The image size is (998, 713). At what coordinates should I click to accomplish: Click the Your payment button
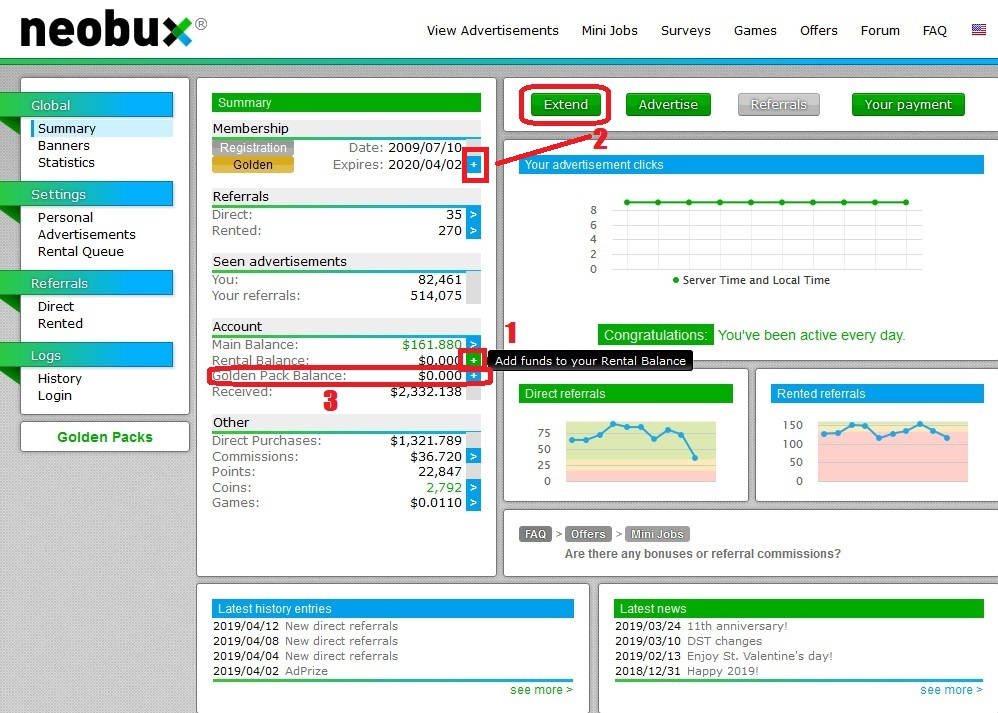point(908,104)
